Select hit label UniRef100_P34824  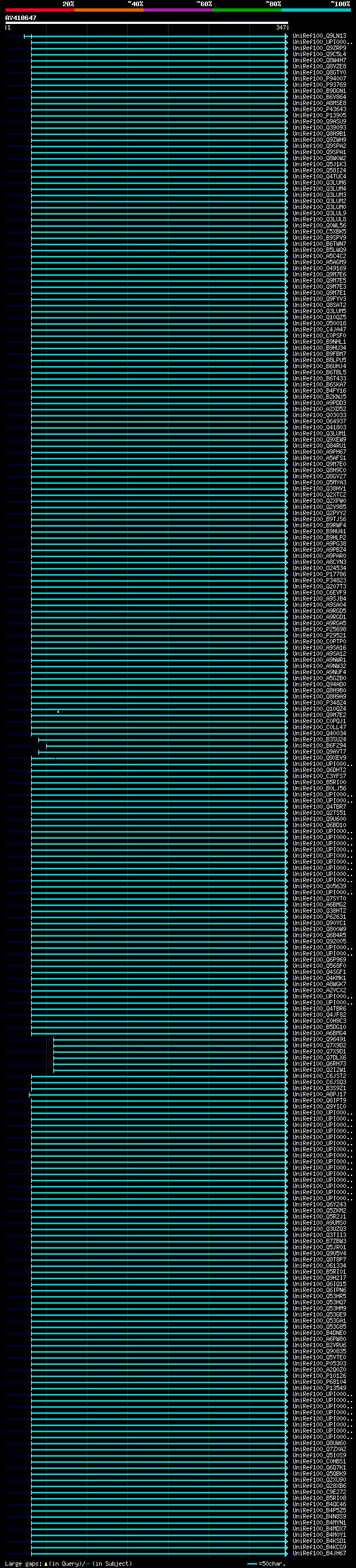pyautogui.click(x=319, y=703)
